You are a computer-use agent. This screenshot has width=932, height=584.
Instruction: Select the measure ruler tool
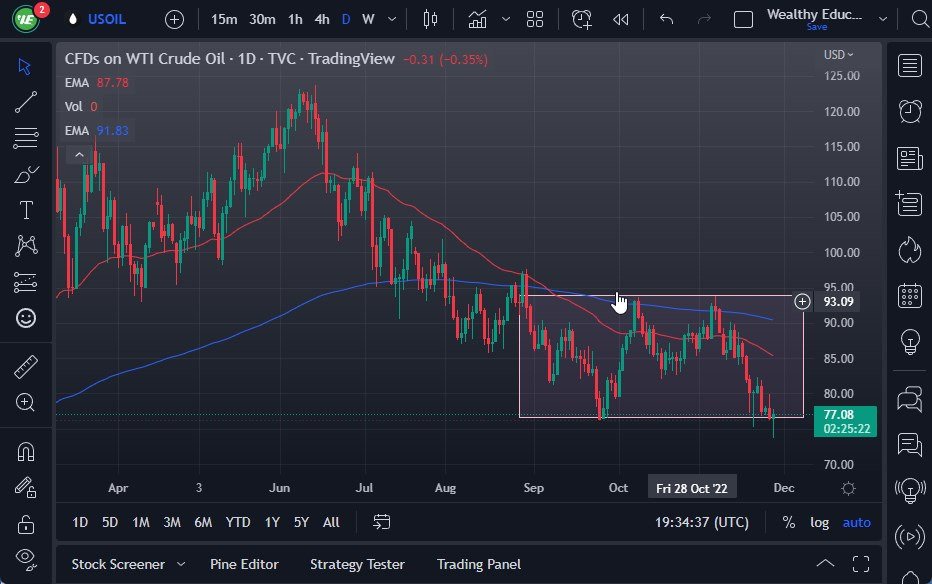pos(25,366)
